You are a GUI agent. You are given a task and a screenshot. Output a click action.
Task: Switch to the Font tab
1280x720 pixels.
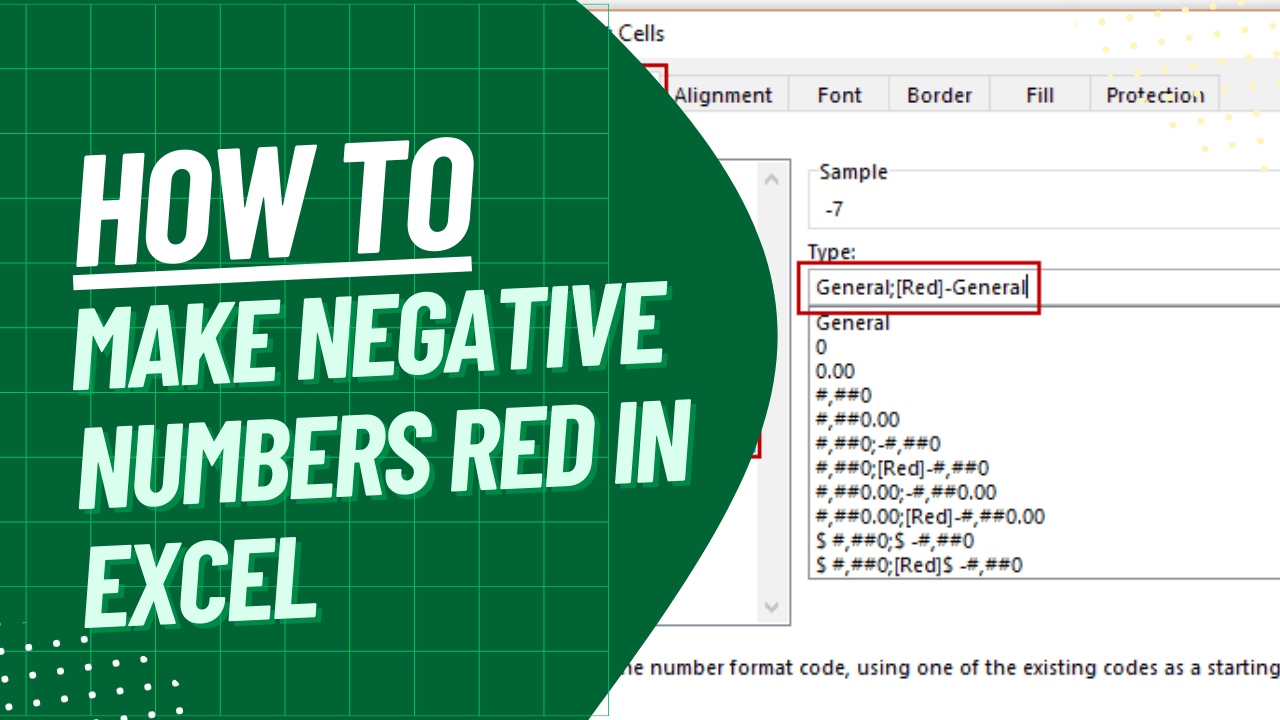(x=838, y=95)
